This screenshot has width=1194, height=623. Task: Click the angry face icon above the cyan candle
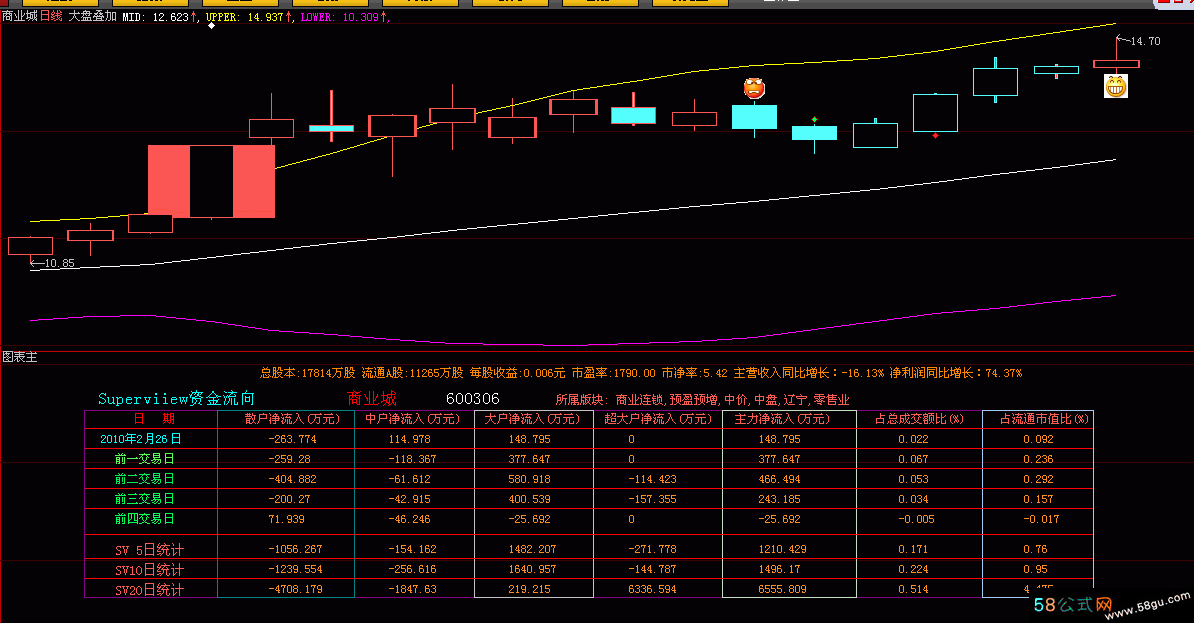coord(754,88)
